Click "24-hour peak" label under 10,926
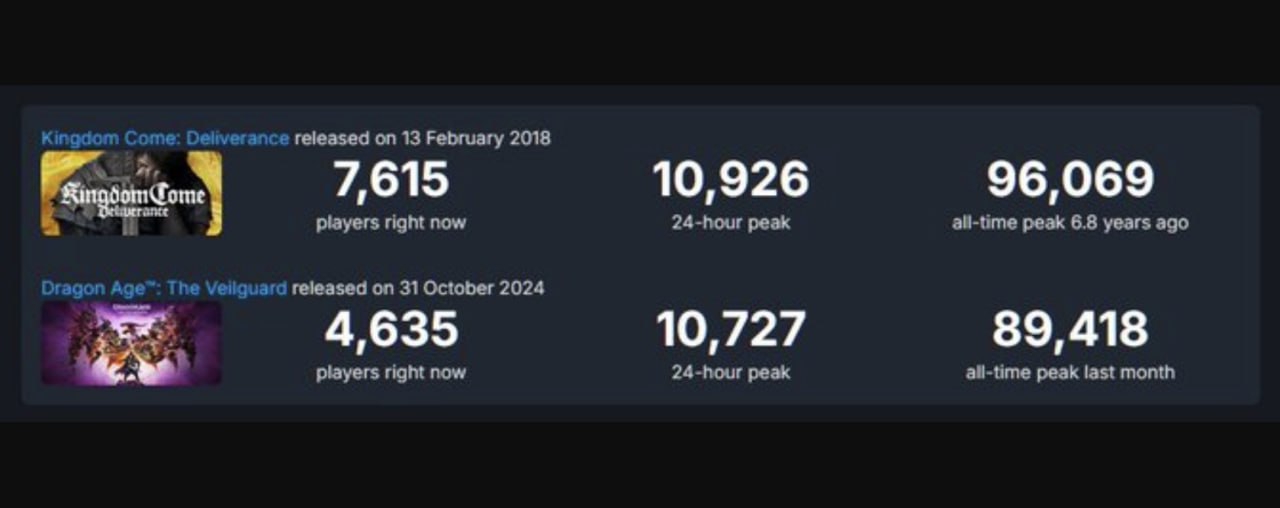Screen dimensions: 1280x508 [x=730, y=223]
